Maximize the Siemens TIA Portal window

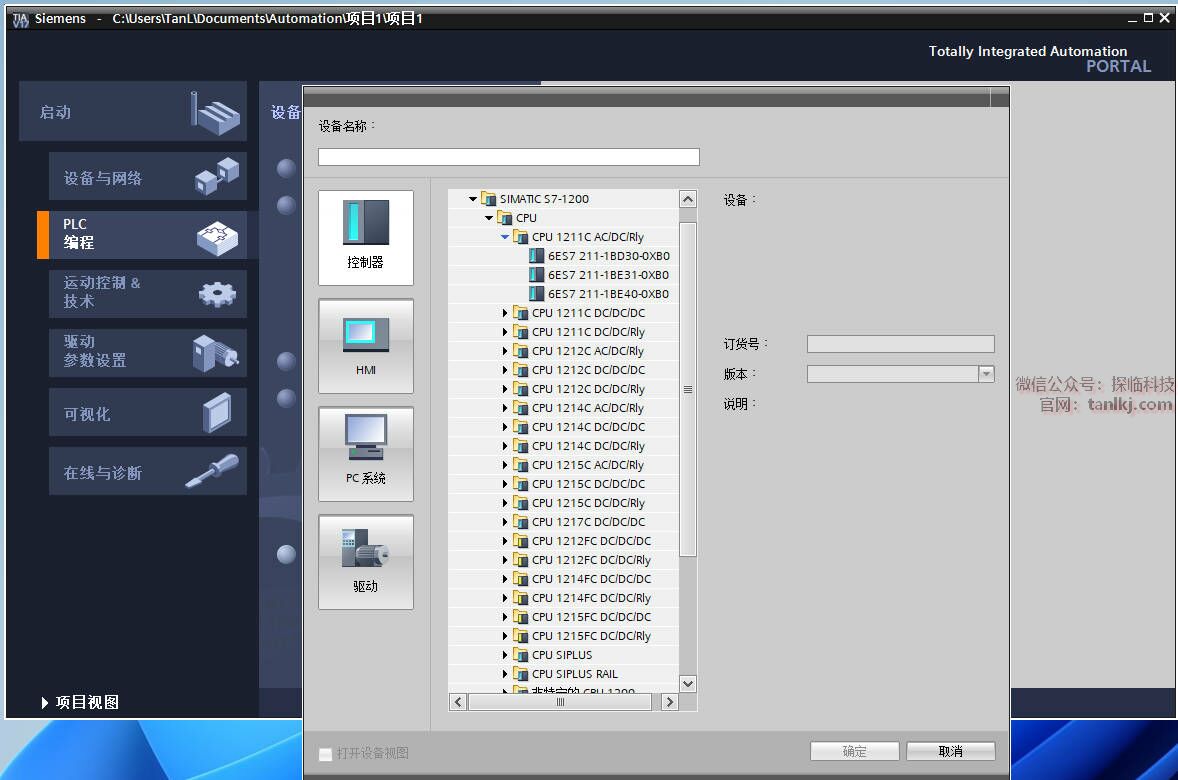[1148, 18]
